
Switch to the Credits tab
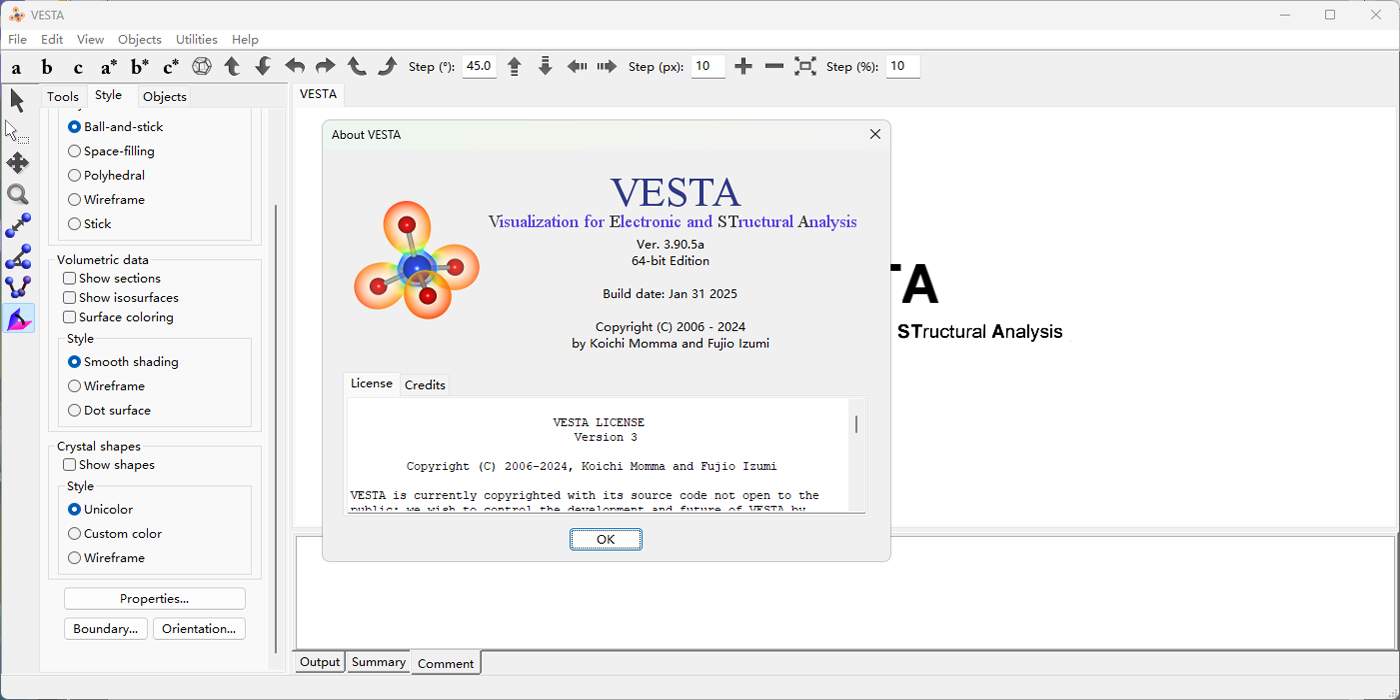pos(425,385)
